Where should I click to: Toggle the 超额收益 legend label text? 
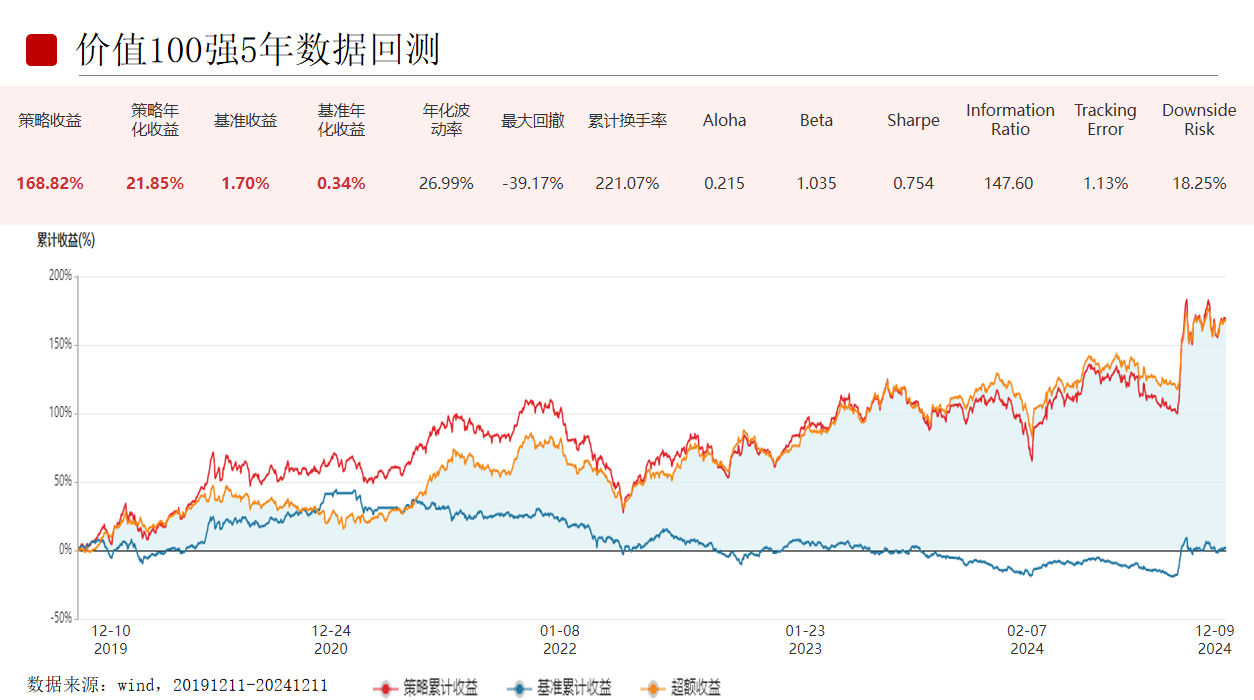pos(695,688)
